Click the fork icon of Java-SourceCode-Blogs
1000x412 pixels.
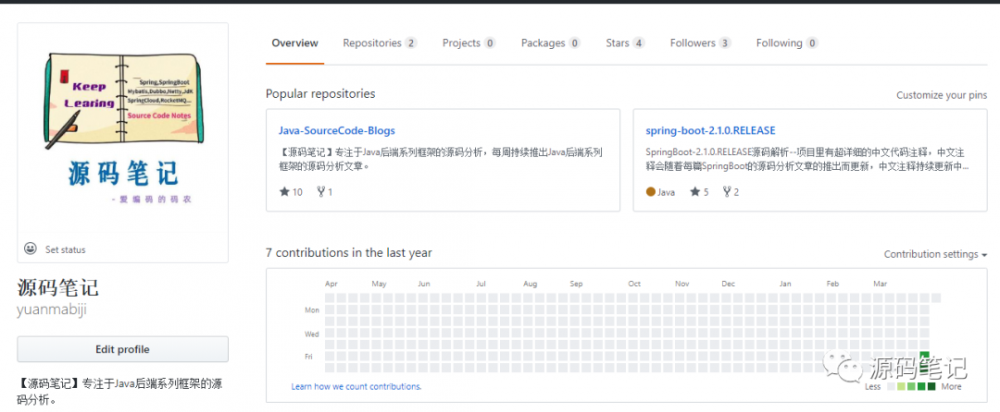321,191
